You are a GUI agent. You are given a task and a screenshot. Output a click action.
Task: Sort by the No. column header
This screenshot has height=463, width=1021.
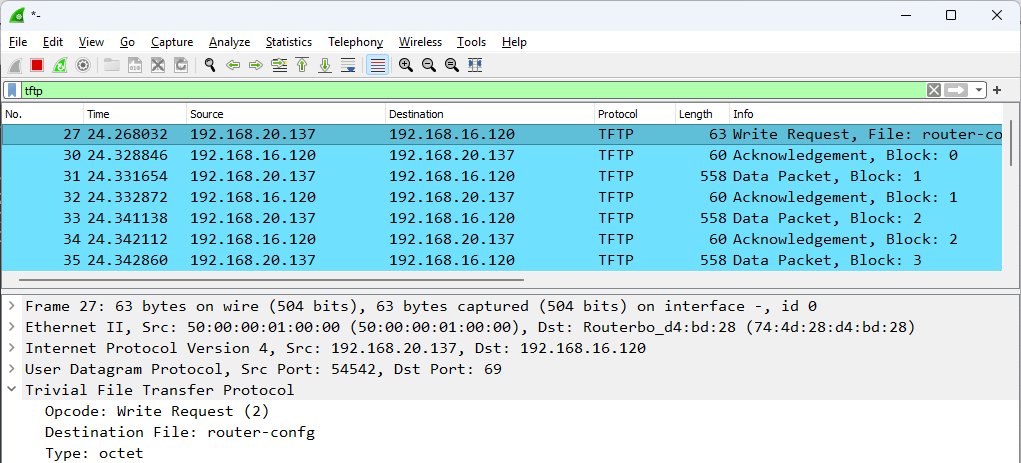[42, 114]
